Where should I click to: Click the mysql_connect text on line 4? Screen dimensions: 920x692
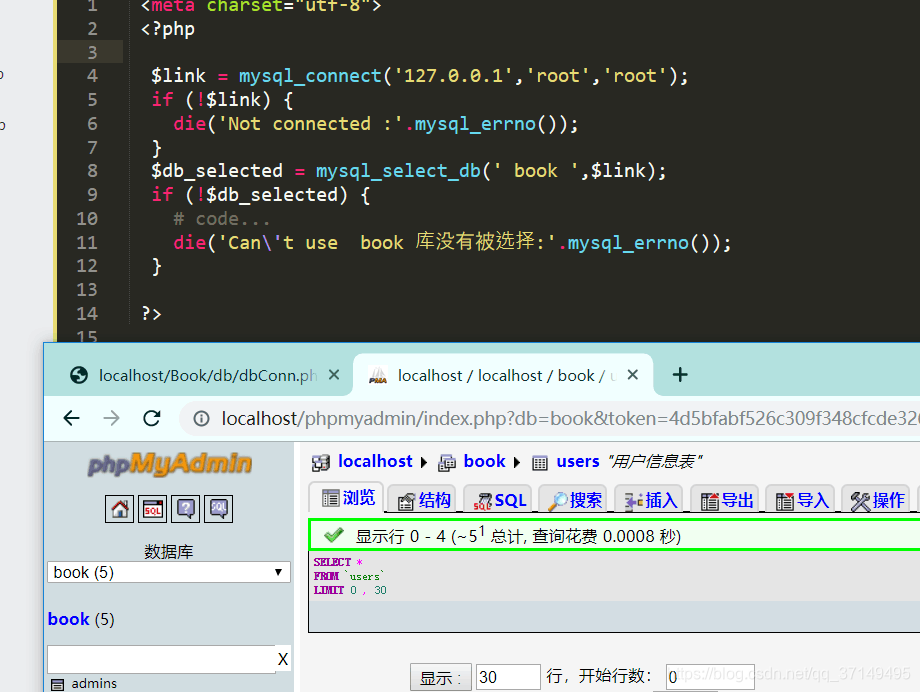point(310,76)
